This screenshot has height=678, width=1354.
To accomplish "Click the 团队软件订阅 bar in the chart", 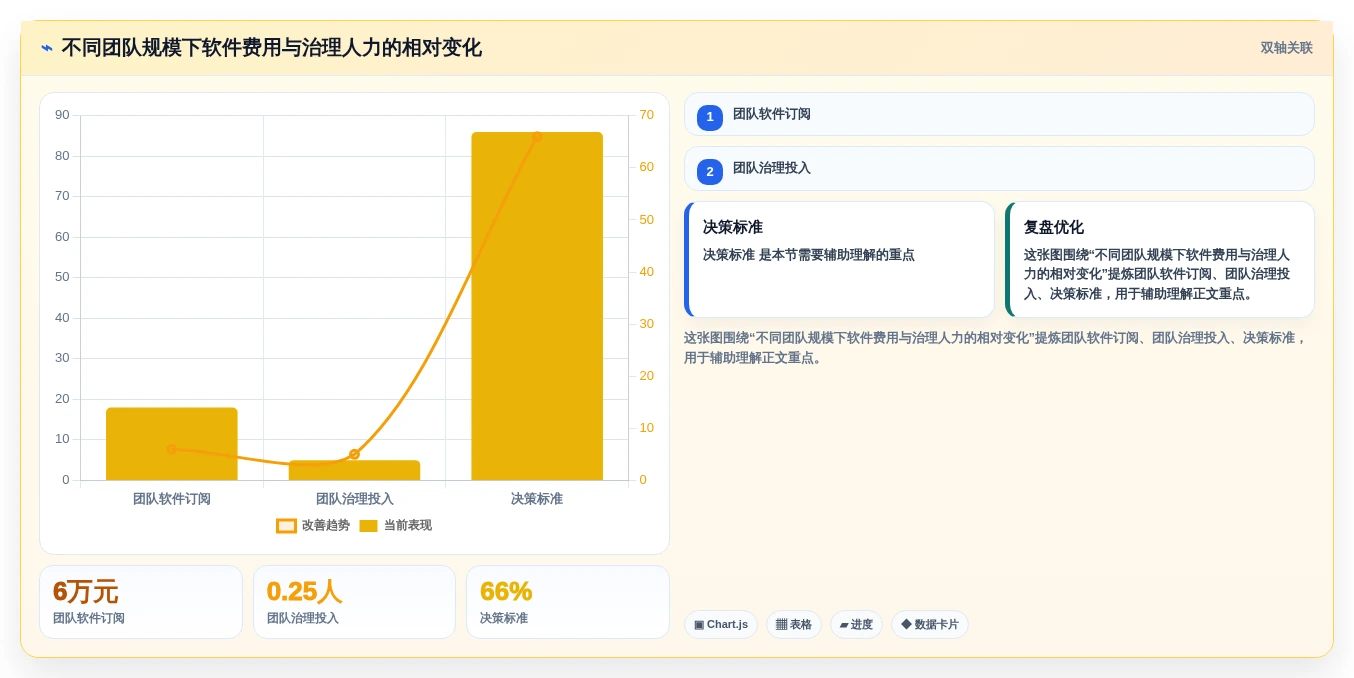I will [x=172, y=444].
